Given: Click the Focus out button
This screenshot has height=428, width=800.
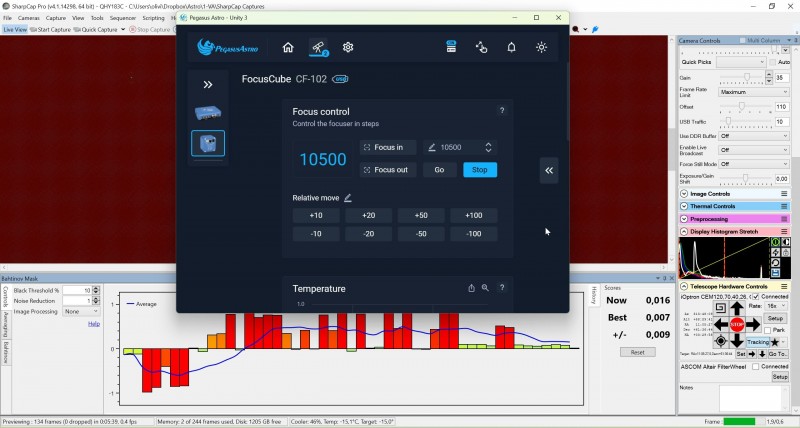Looking at the screenshot, I should (x=388, y=170).
